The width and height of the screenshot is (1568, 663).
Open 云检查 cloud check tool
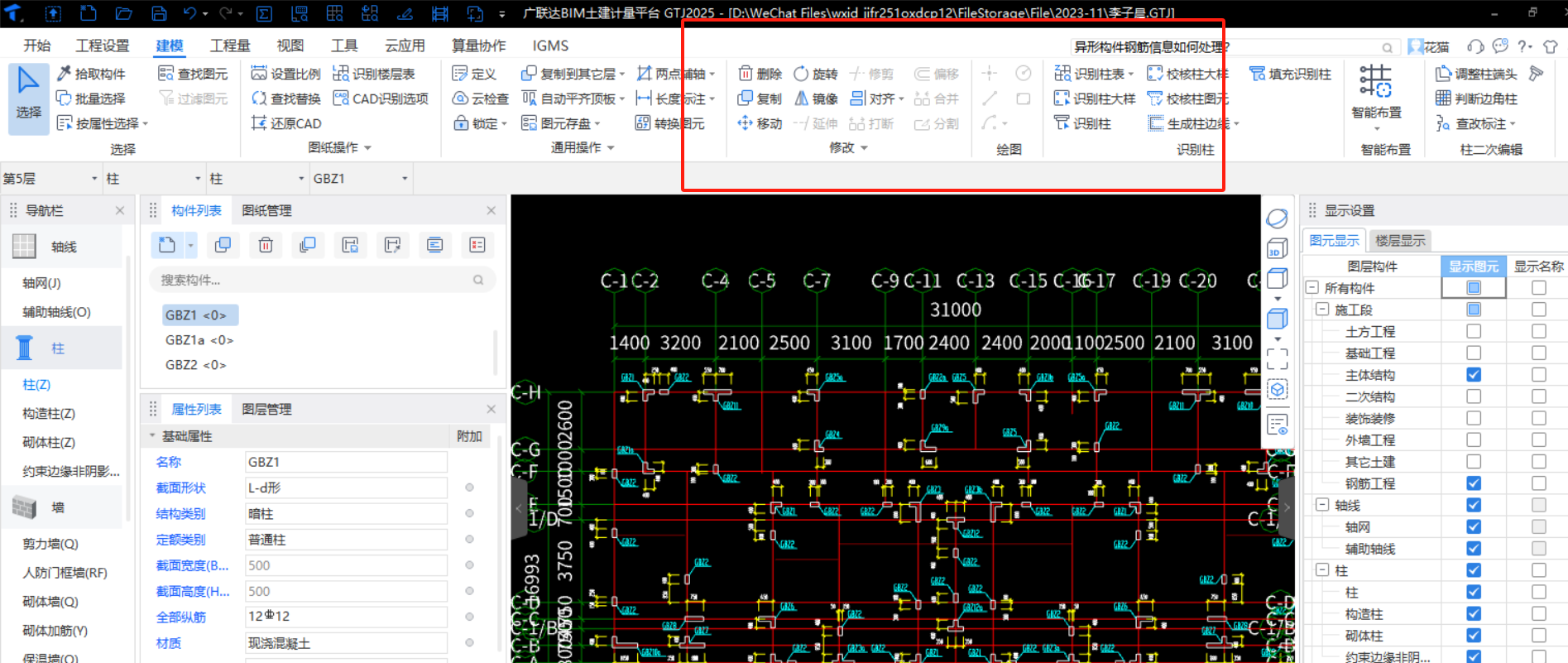click(480, 98)
